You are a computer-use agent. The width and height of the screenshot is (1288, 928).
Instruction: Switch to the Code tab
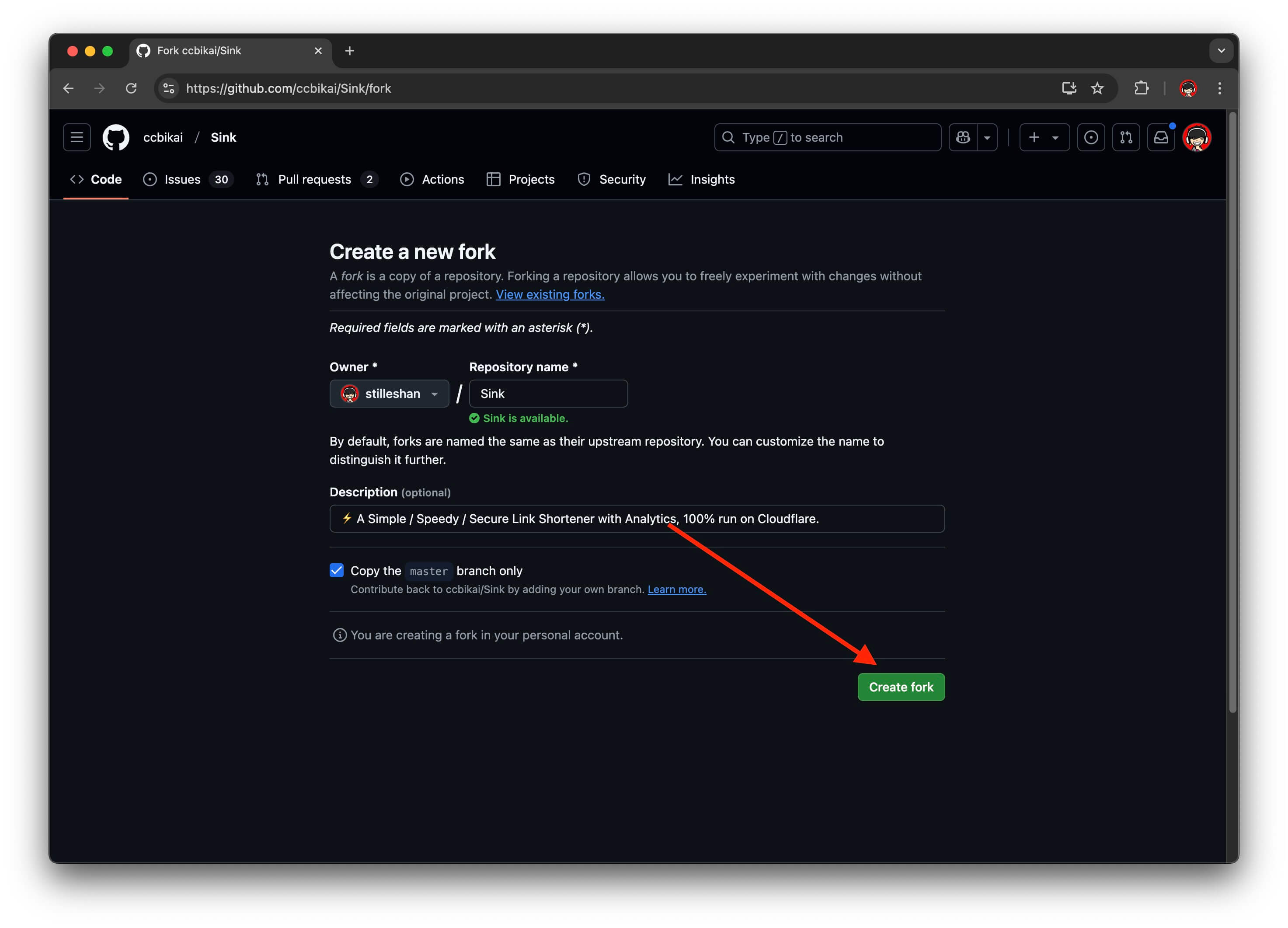[95, 179]
